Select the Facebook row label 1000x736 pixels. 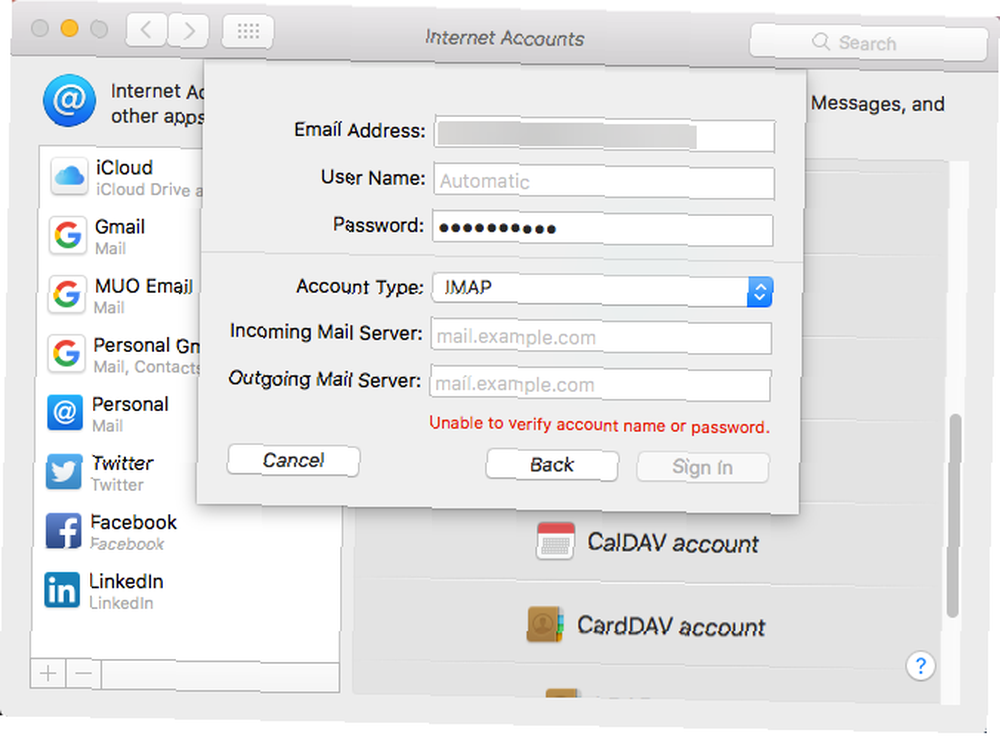133,522
